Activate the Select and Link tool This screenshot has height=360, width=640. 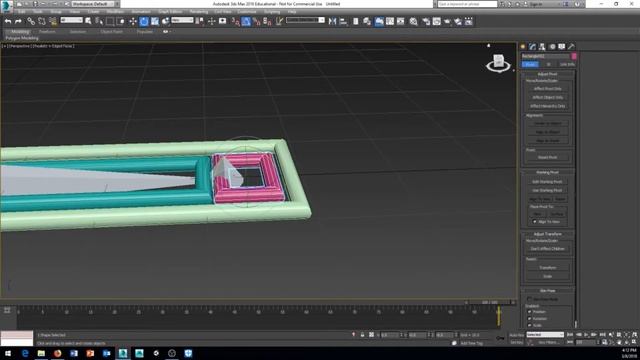click(31, 21)
